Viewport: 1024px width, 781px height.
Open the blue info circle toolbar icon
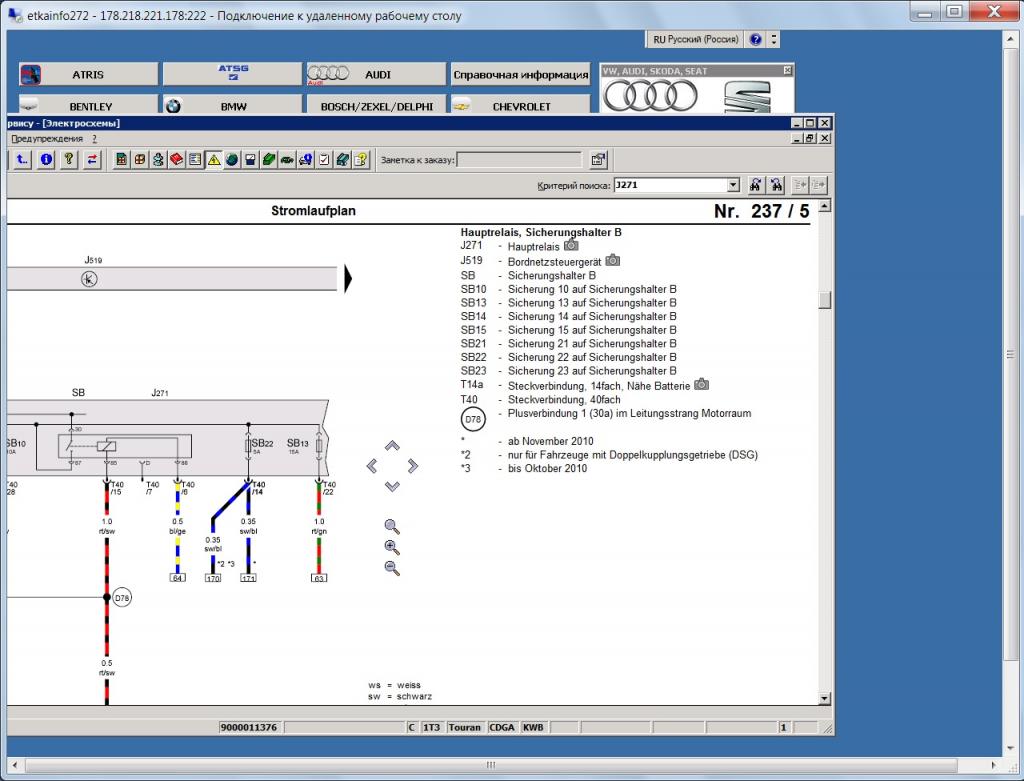pos(46,159)
